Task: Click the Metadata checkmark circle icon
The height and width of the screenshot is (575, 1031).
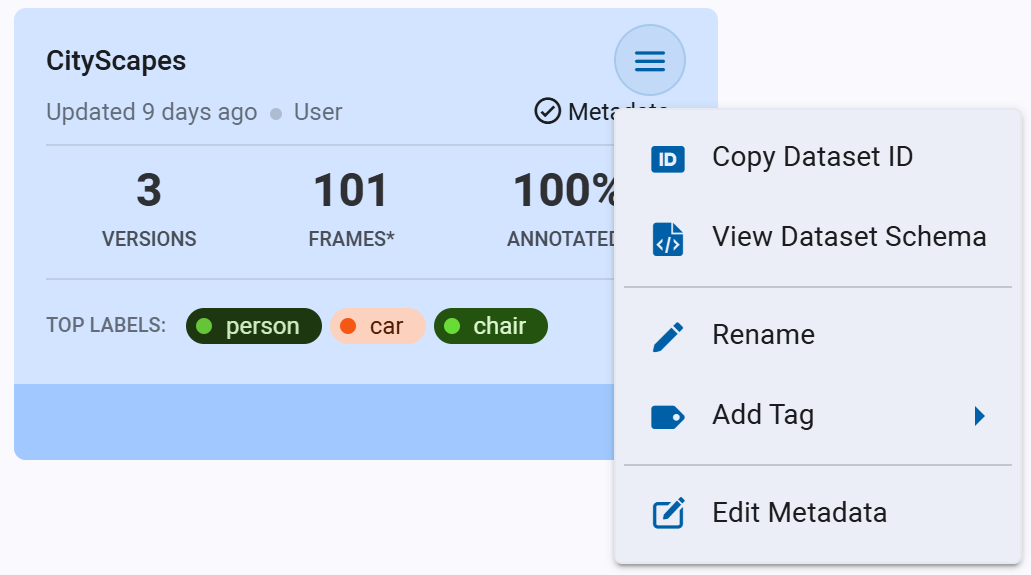Action: point(547,111)
